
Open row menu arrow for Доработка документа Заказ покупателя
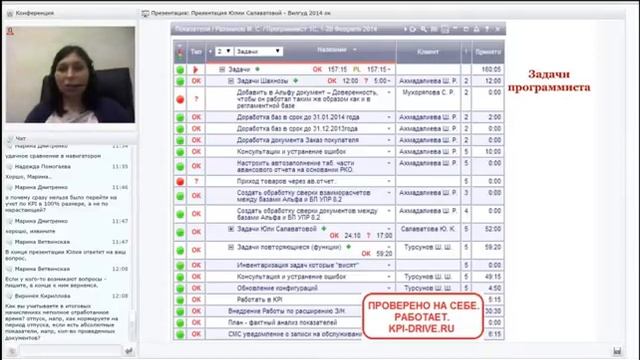[x=389, y=140]
